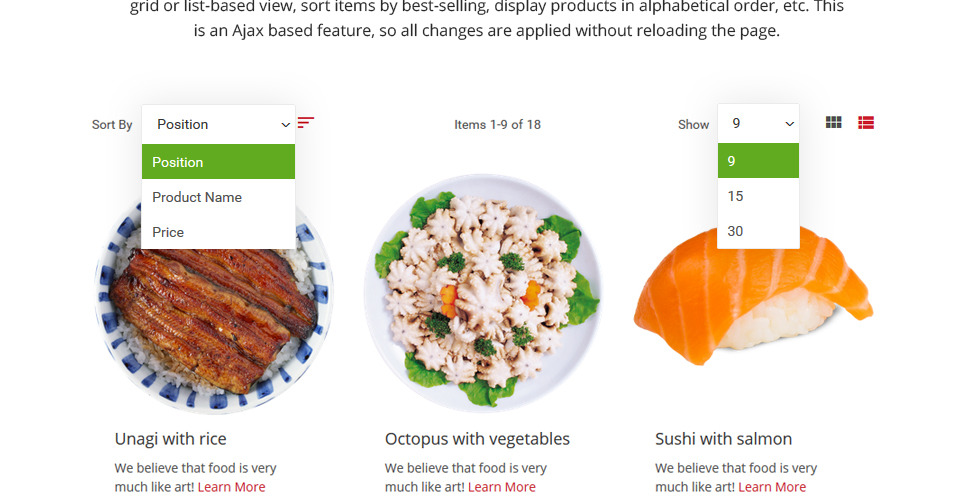
Task: Switch to grid view
Action: tap(833, 123)
